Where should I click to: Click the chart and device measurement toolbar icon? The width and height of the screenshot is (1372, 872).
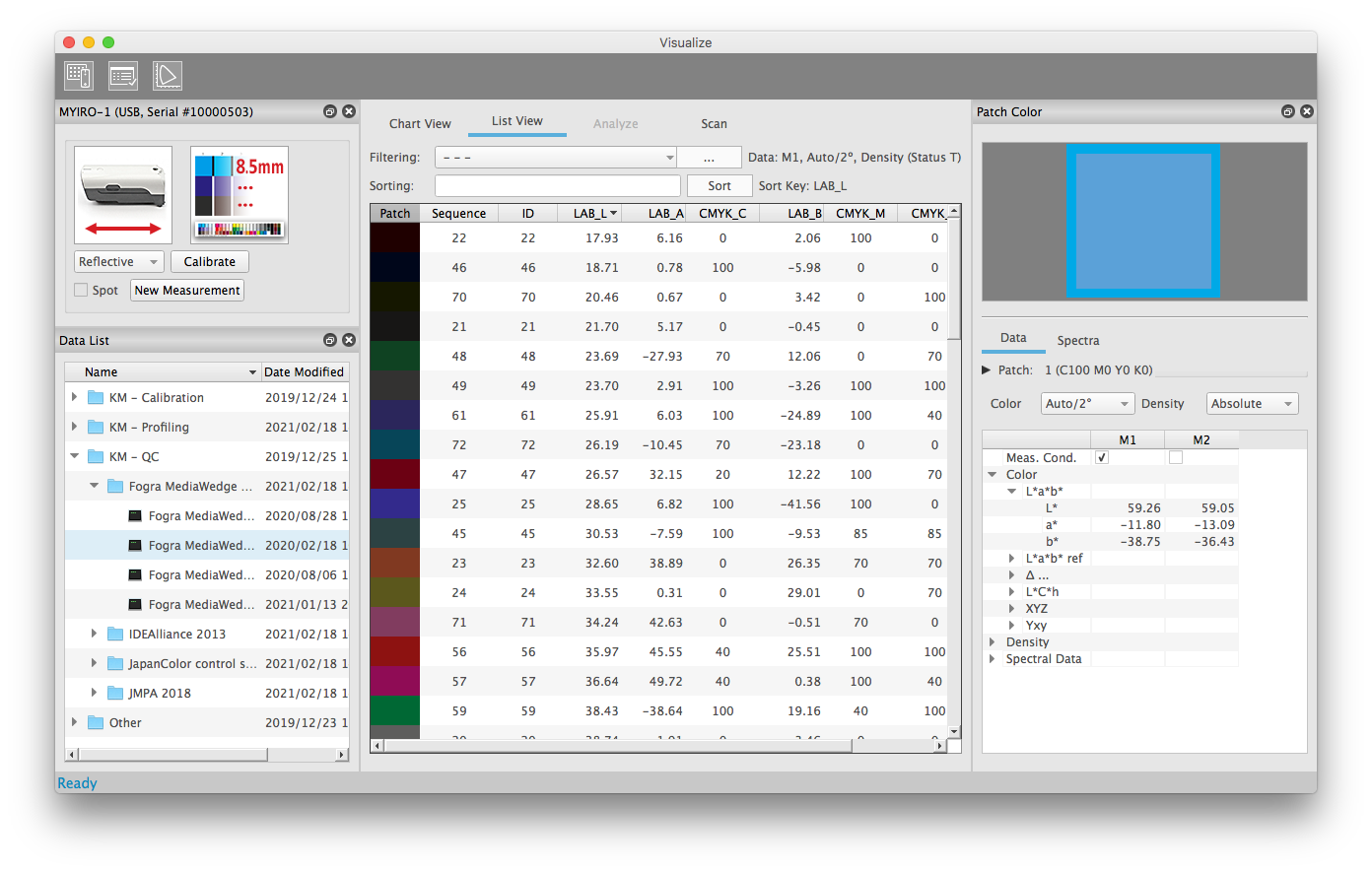[79, 76]
